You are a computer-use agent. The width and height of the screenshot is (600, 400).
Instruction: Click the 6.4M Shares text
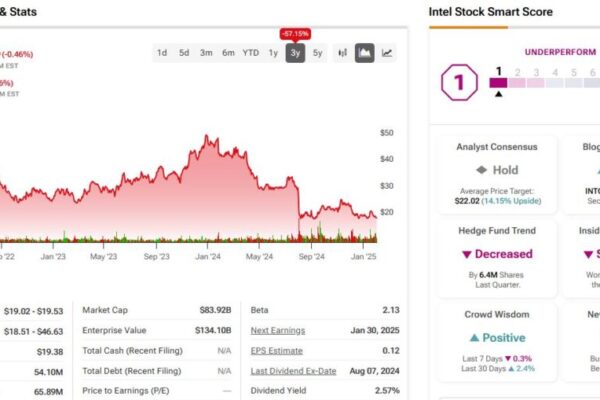(x=501, y=275)
